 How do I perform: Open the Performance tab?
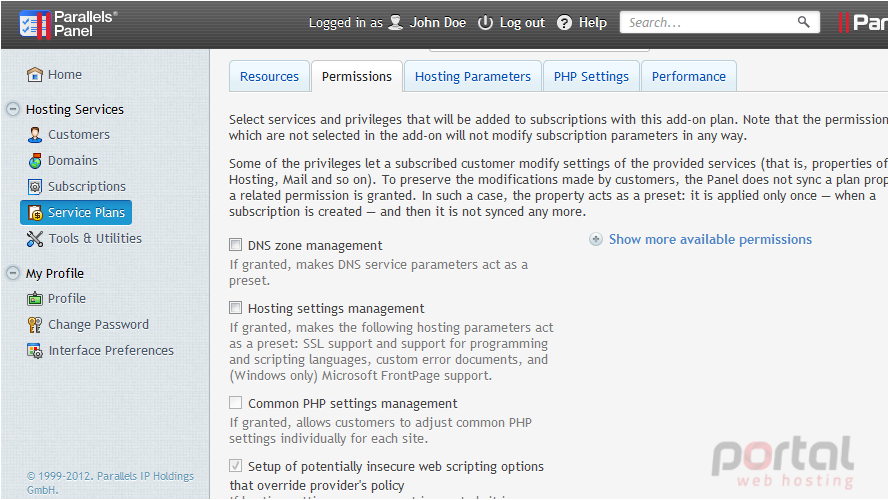688,77
